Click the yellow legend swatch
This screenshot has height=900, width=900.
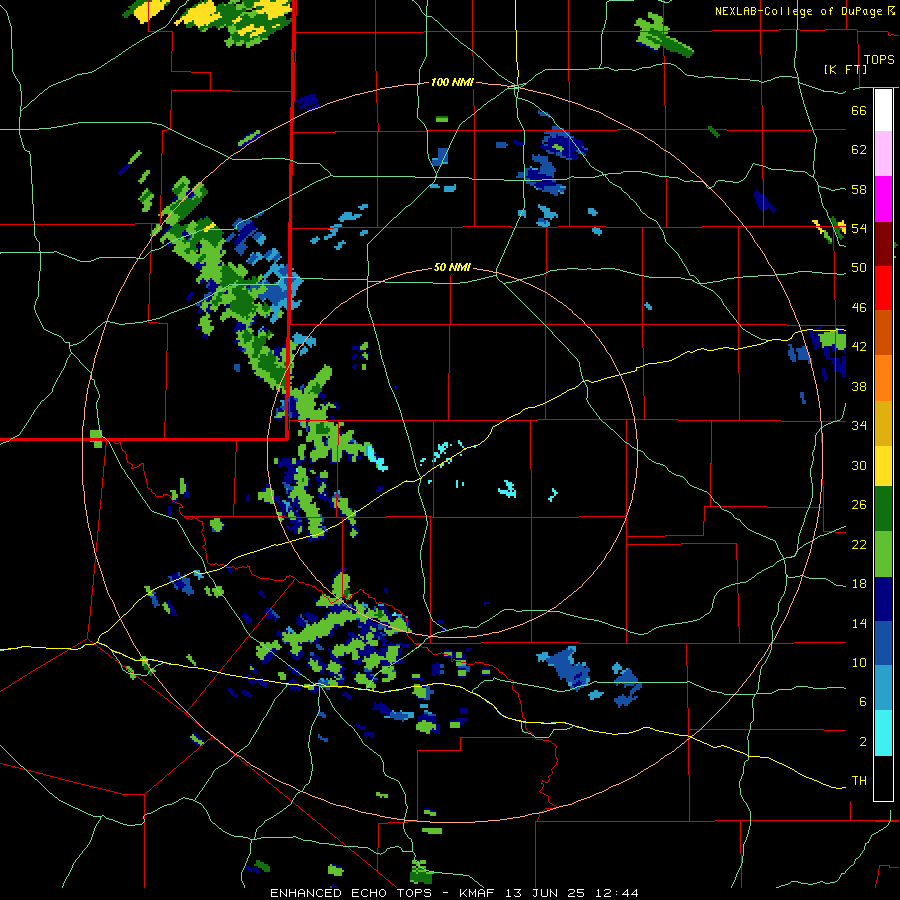(883, 466)
